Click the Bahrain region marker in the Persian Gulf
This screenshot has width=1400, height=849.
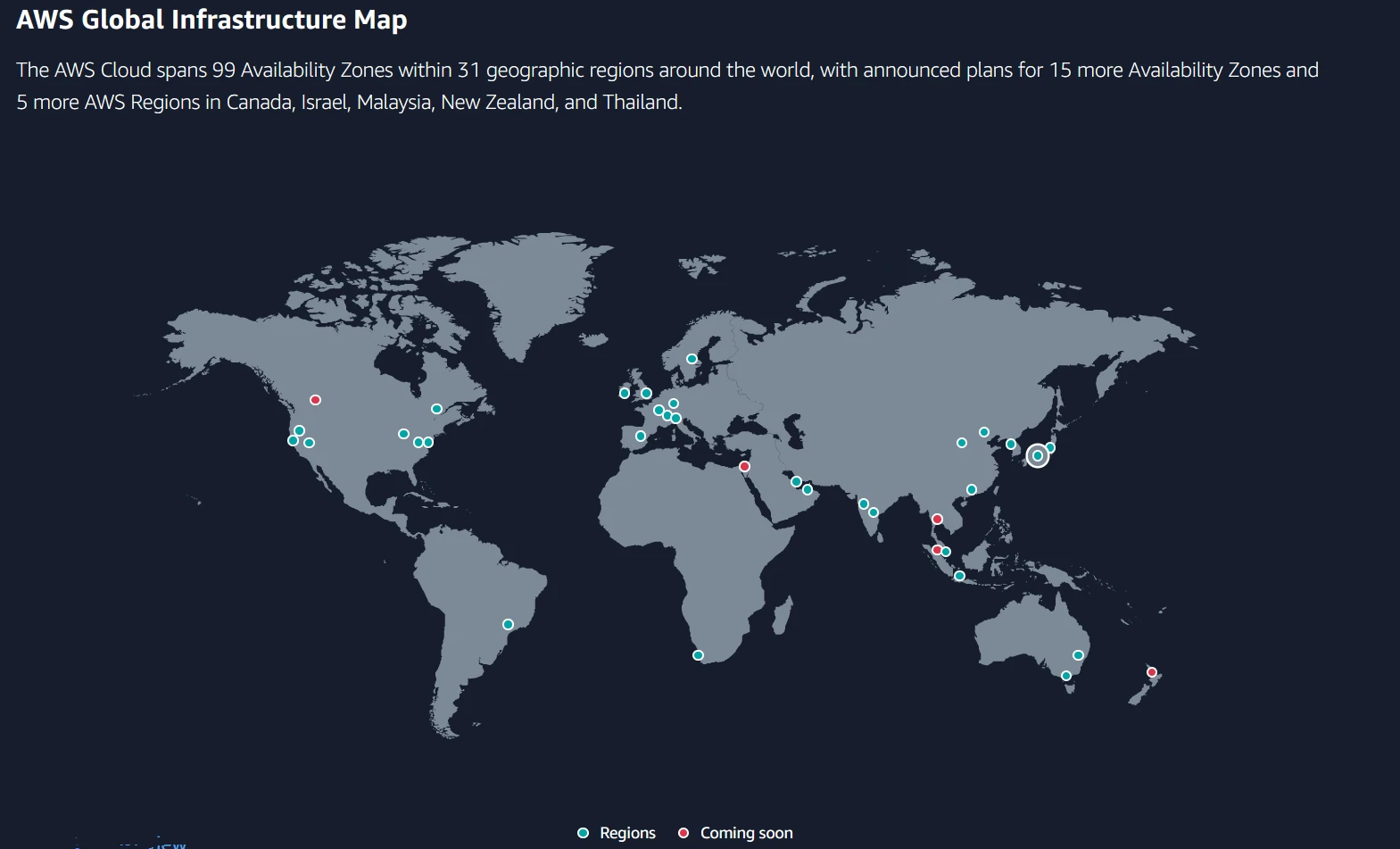tap(796, 482)
